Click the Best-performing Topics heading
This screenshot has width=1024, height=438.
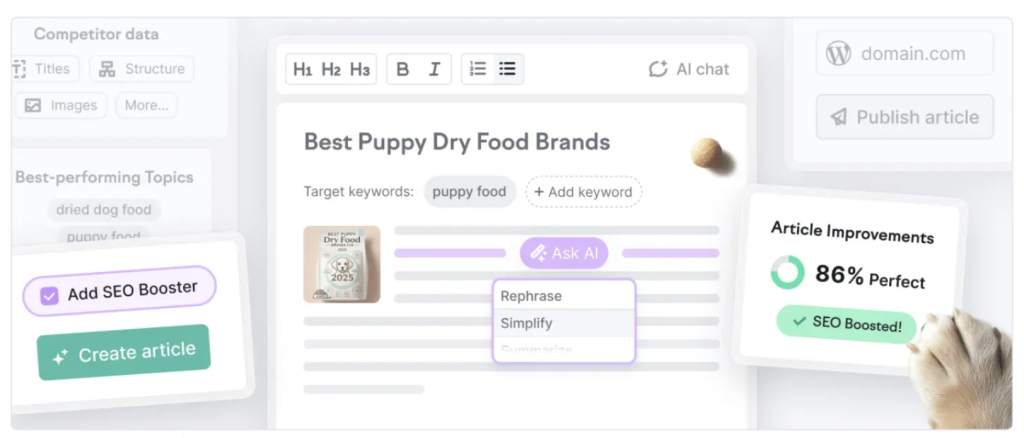point(104,177)
